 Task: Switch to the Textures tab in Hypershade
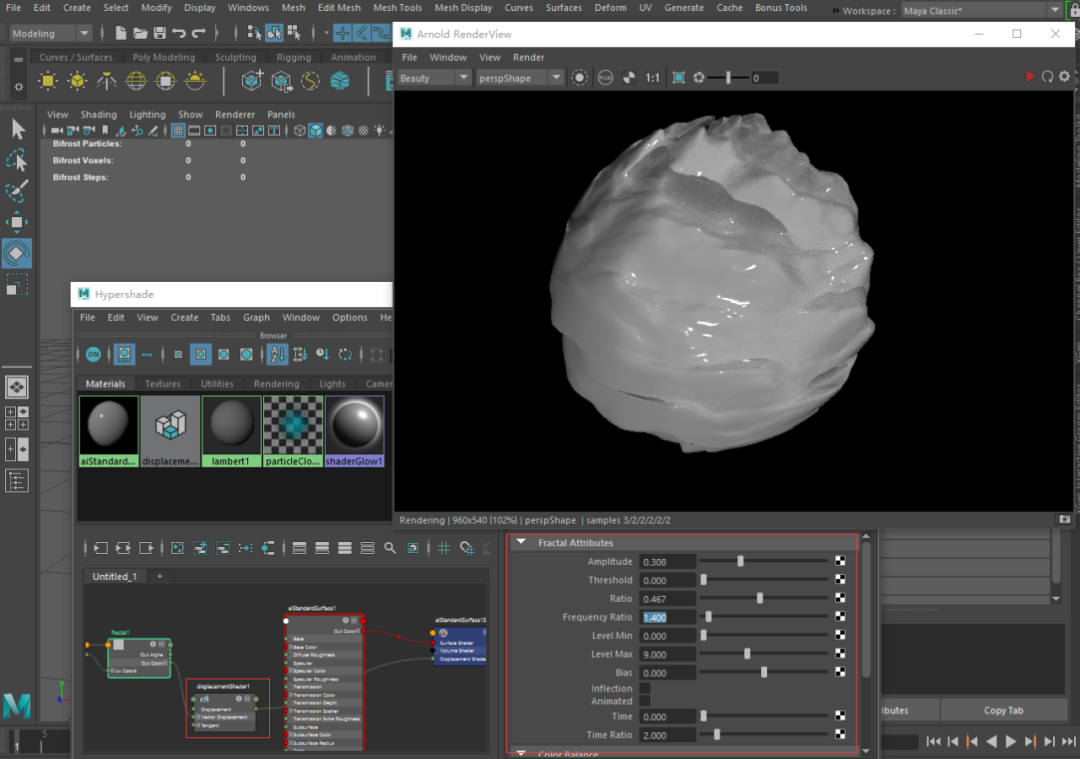[x=162, y=384]
